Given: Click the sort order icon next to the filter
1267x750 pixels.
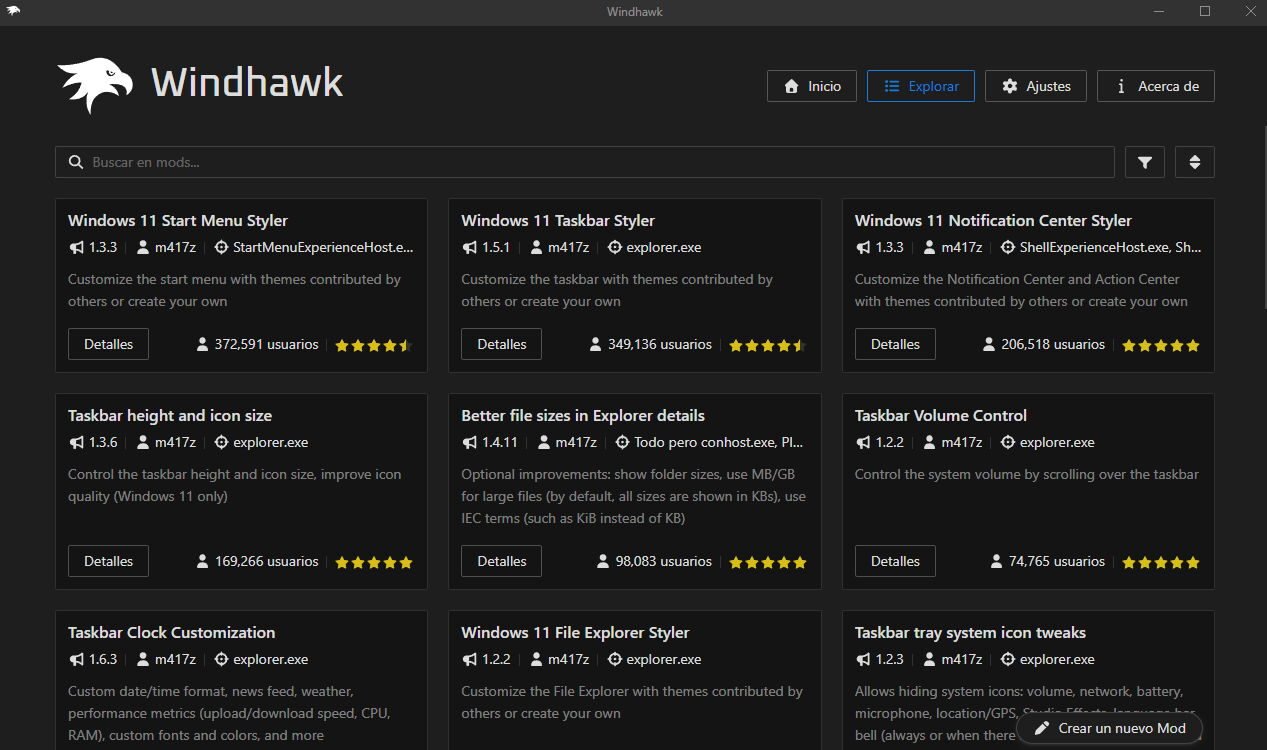Looking at the screenshot, I should coord(1194,161).
